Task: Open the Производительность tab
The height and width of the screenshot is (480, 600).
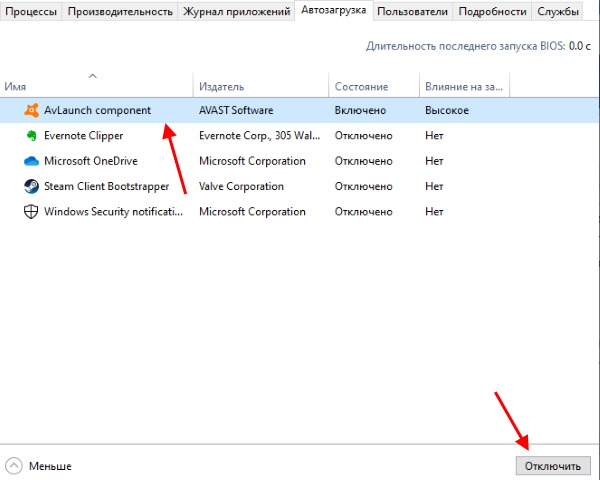Action: 120,11
